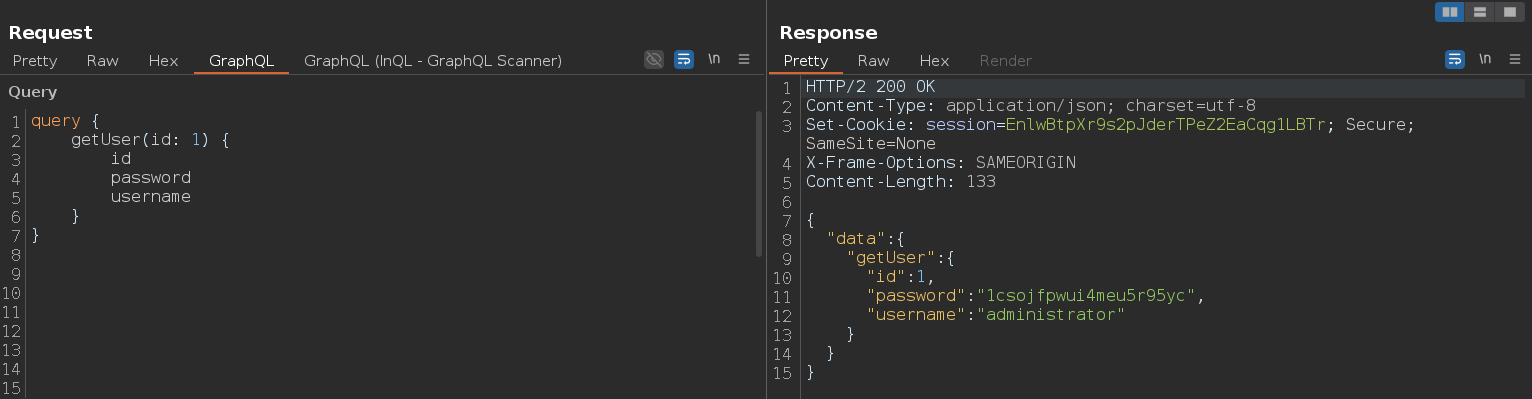Select top-bottom split layout icon
This screenshot has height=399, width=1532.
(x=1479, y=12)
